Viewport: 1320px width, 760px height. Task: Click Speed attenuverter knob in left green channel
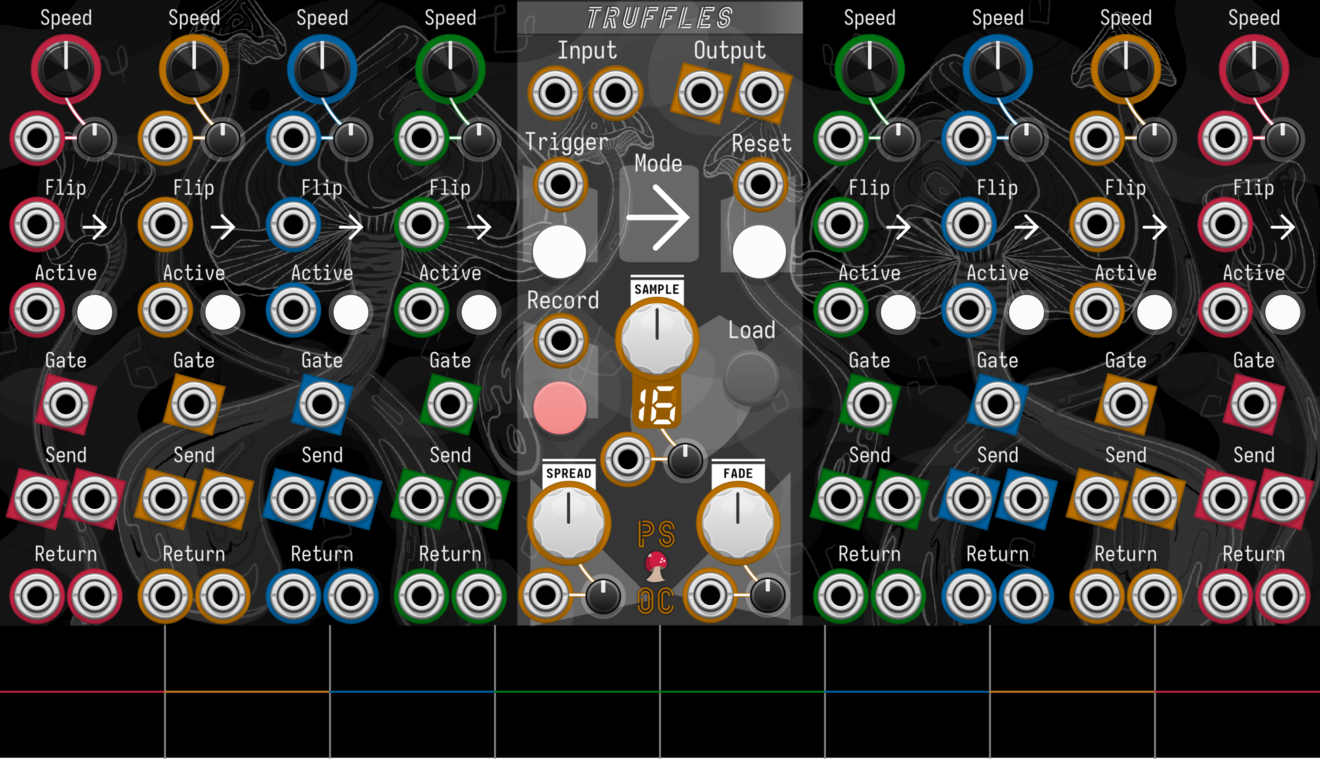(479, 140)
